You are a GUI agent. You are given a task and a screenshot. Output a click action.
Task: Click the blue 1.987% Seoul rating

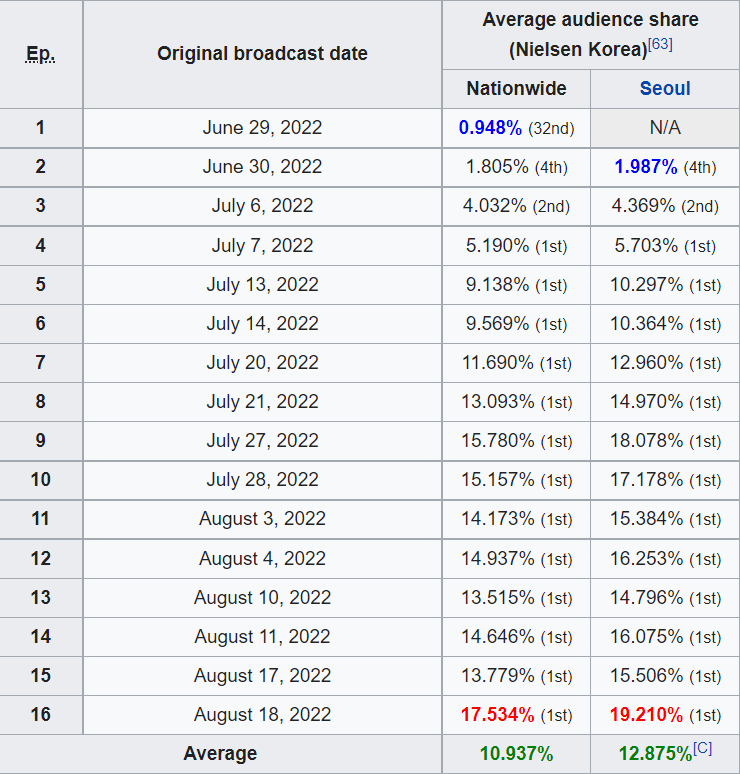coord(646,167)
